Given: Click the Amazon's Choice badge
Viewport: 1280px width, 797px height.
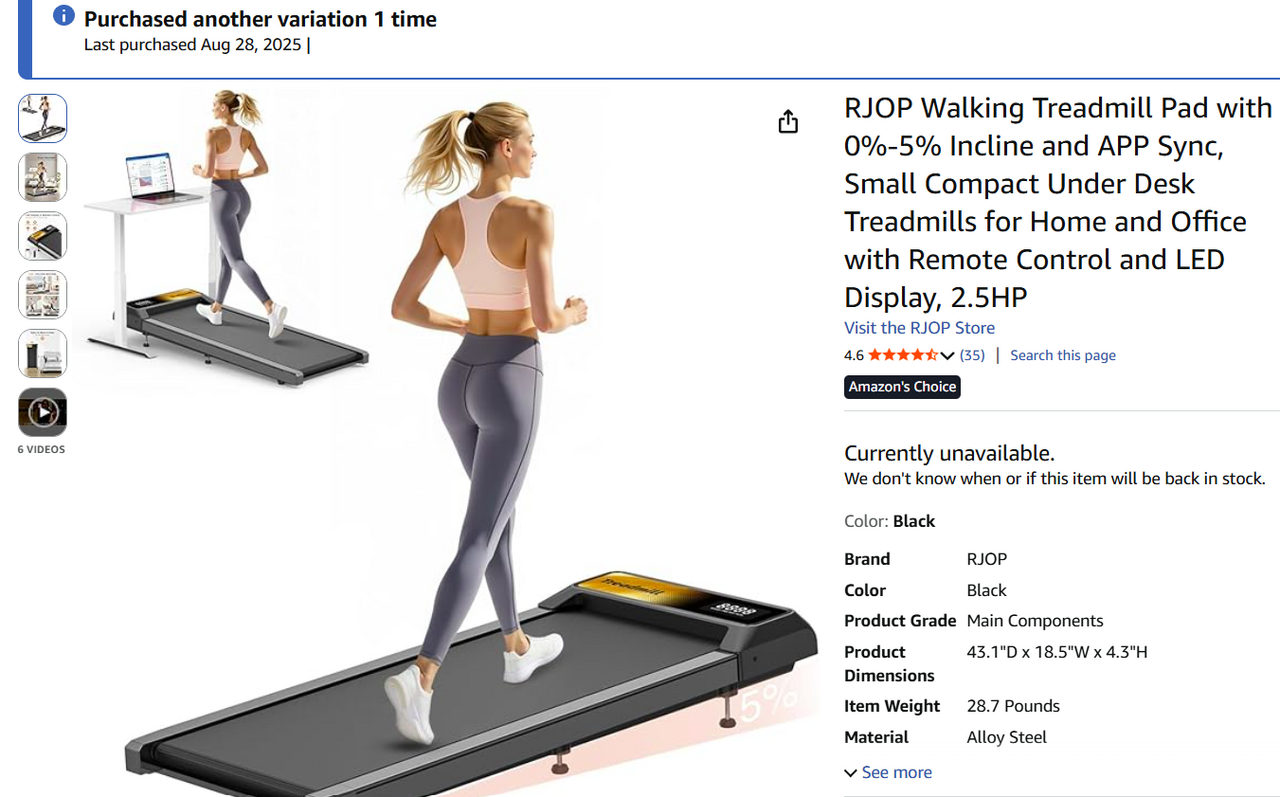Looking at the screenshot, I should (x=902, y=387).
